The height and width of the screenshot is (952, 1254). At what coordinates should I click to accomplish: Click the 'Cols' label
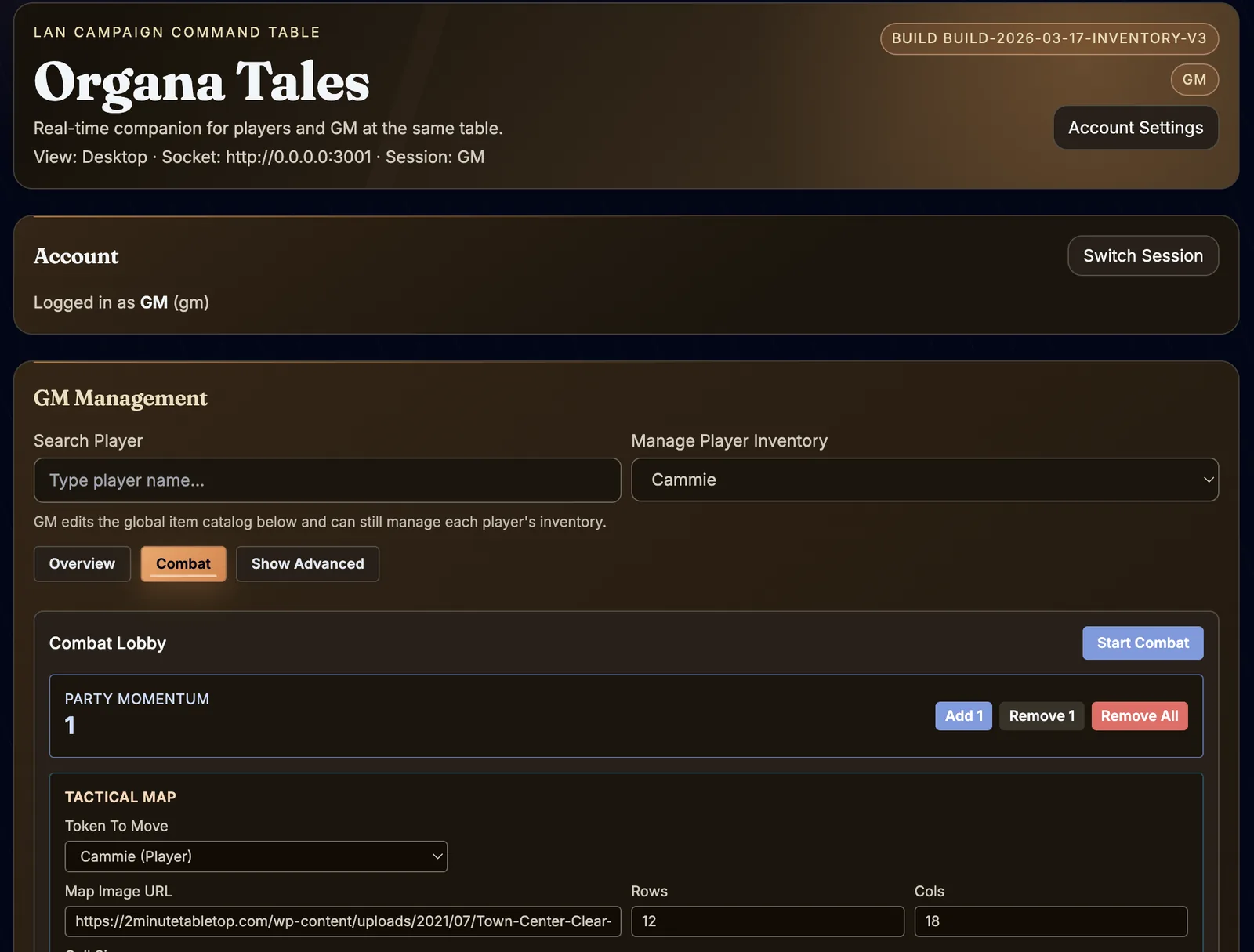930,891
